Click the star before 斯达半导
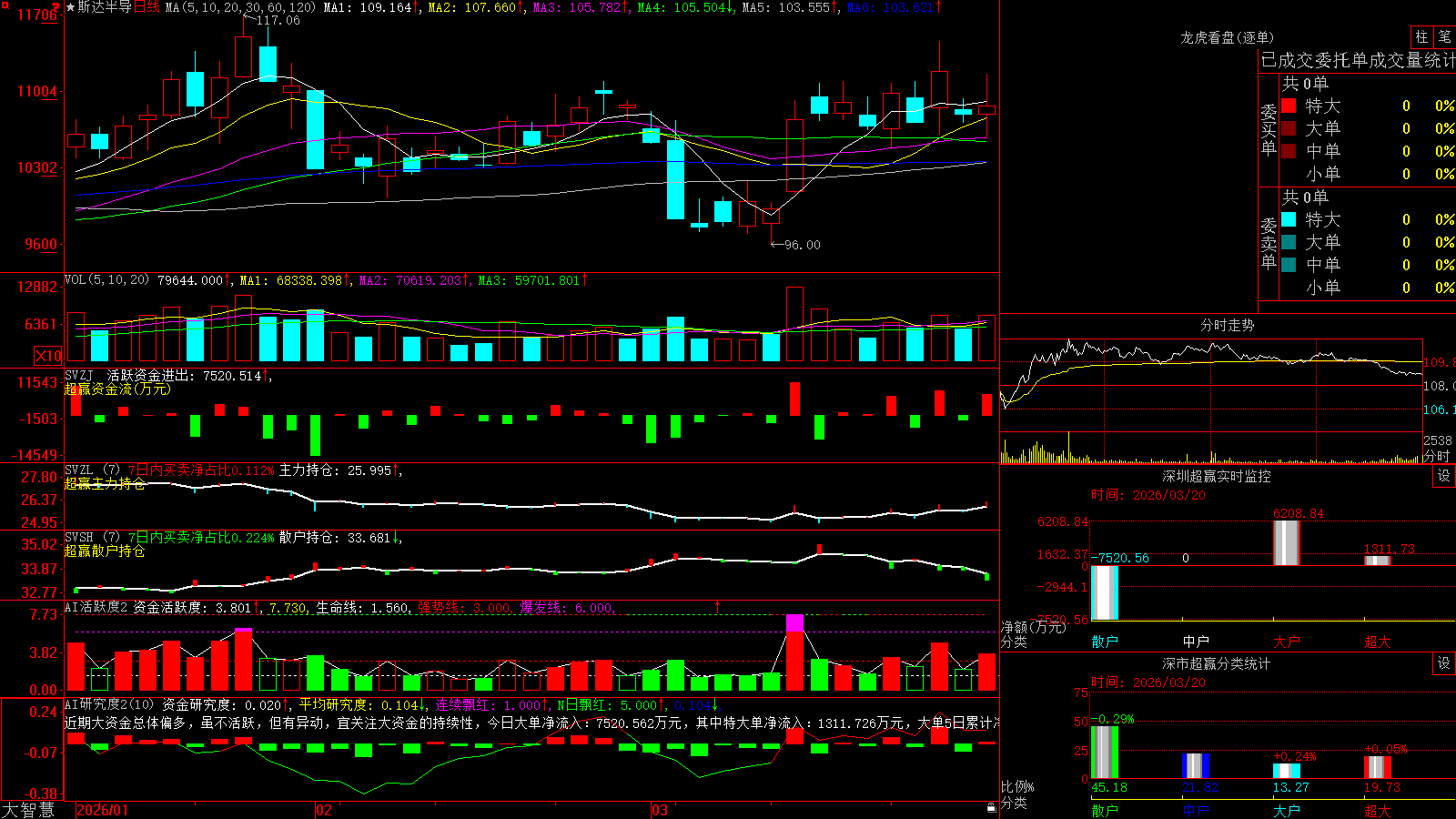 point(71,7)
